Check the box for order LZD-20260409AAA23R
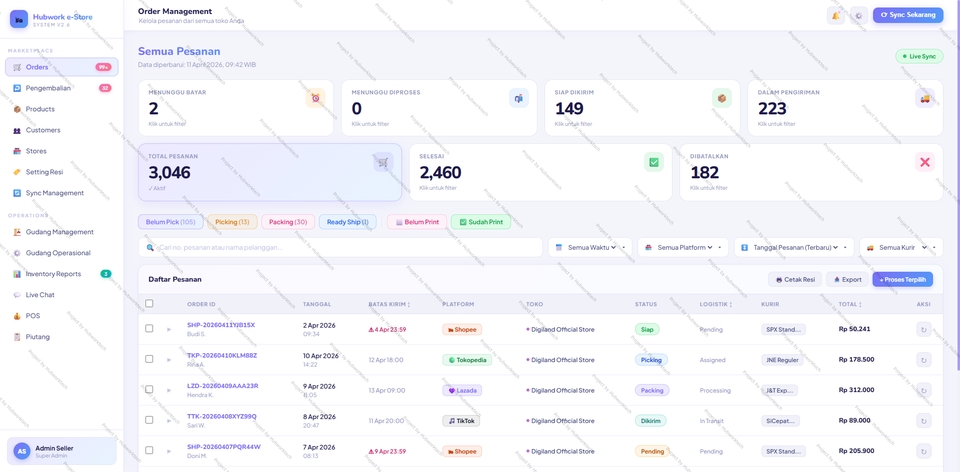The width and height of the screenshot is (960, 472). pyautogui.click(x=149, y=389)
